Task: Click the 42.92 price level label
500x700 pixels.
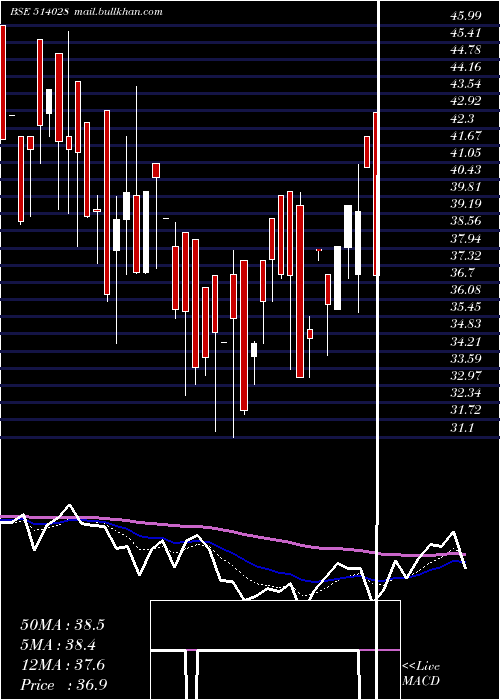Action: 466,101
